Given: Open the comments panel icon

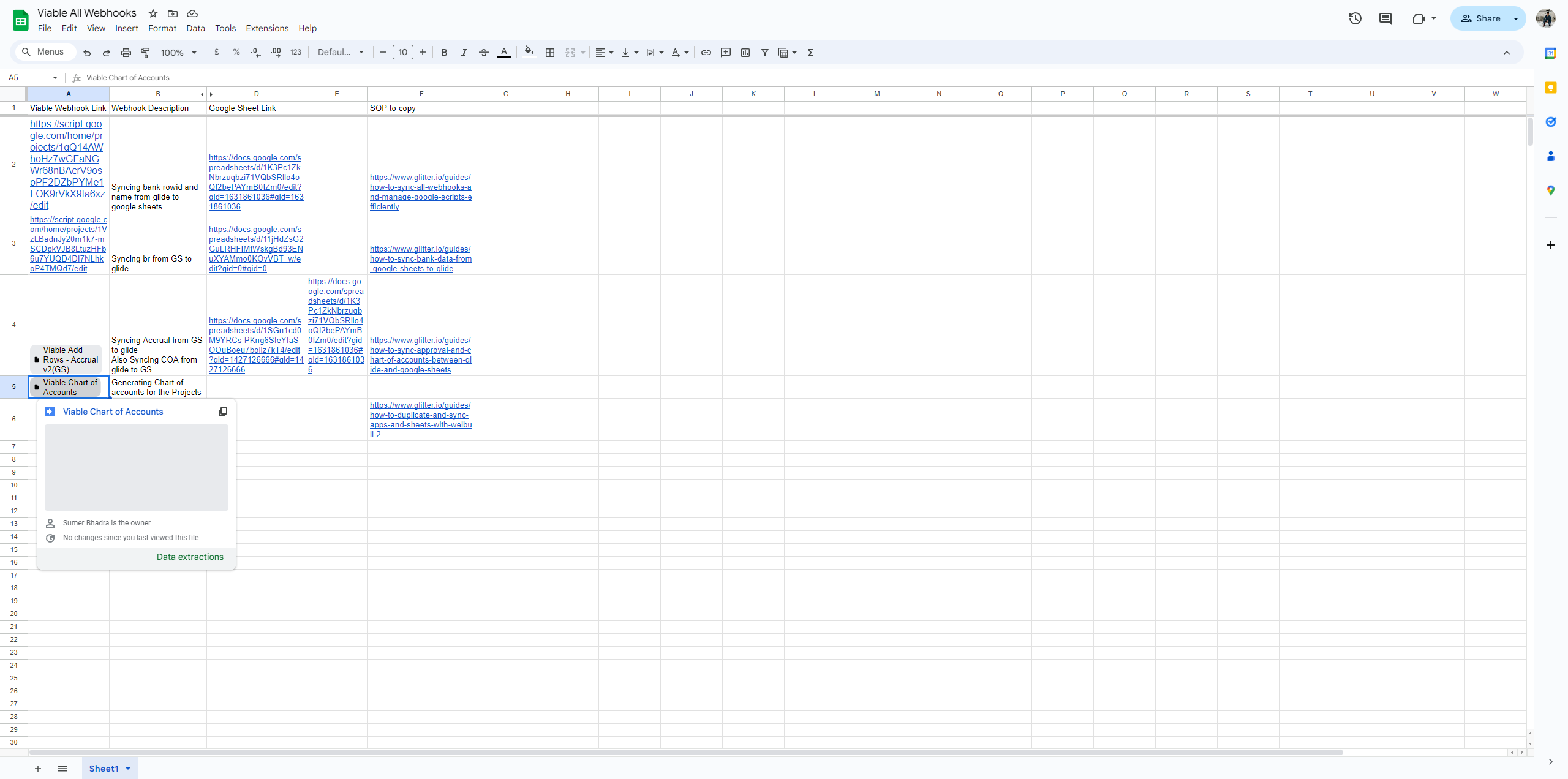Looking at the screenshot, I should 1385,18.
